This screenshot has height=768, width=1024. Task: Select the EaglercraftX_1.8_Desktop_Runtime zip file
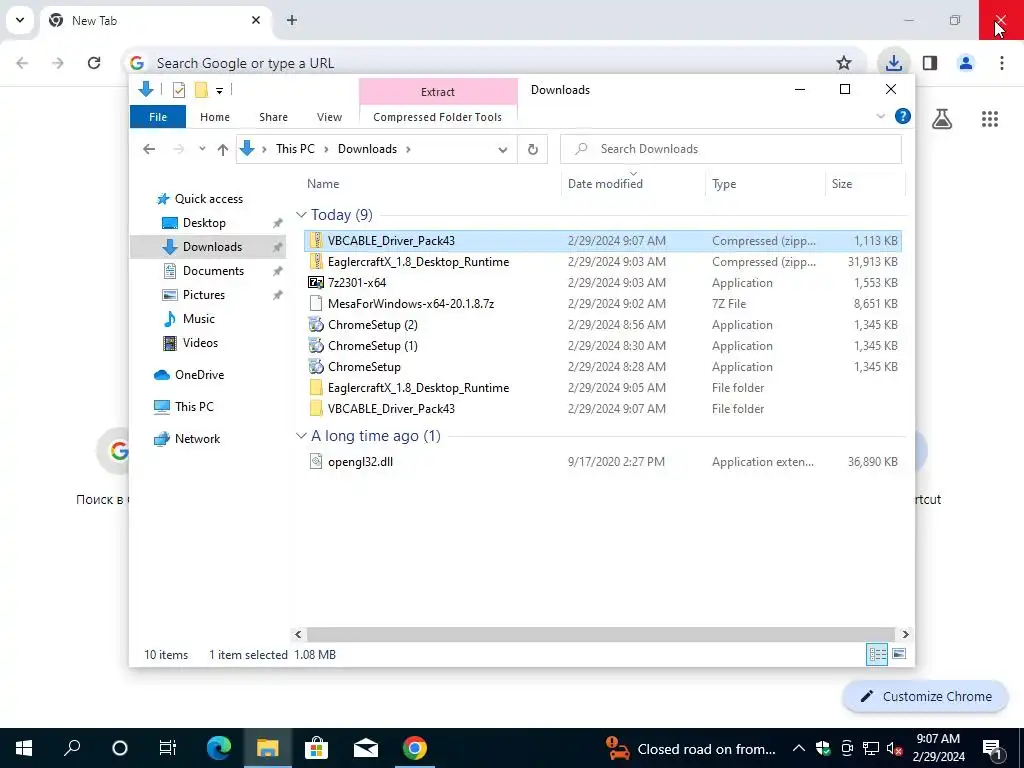[x=603, y=262]
